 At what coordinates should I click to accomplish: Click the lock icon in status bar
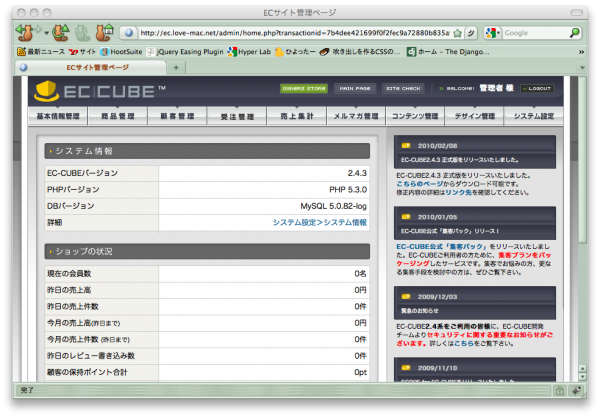tap(559, 391)
